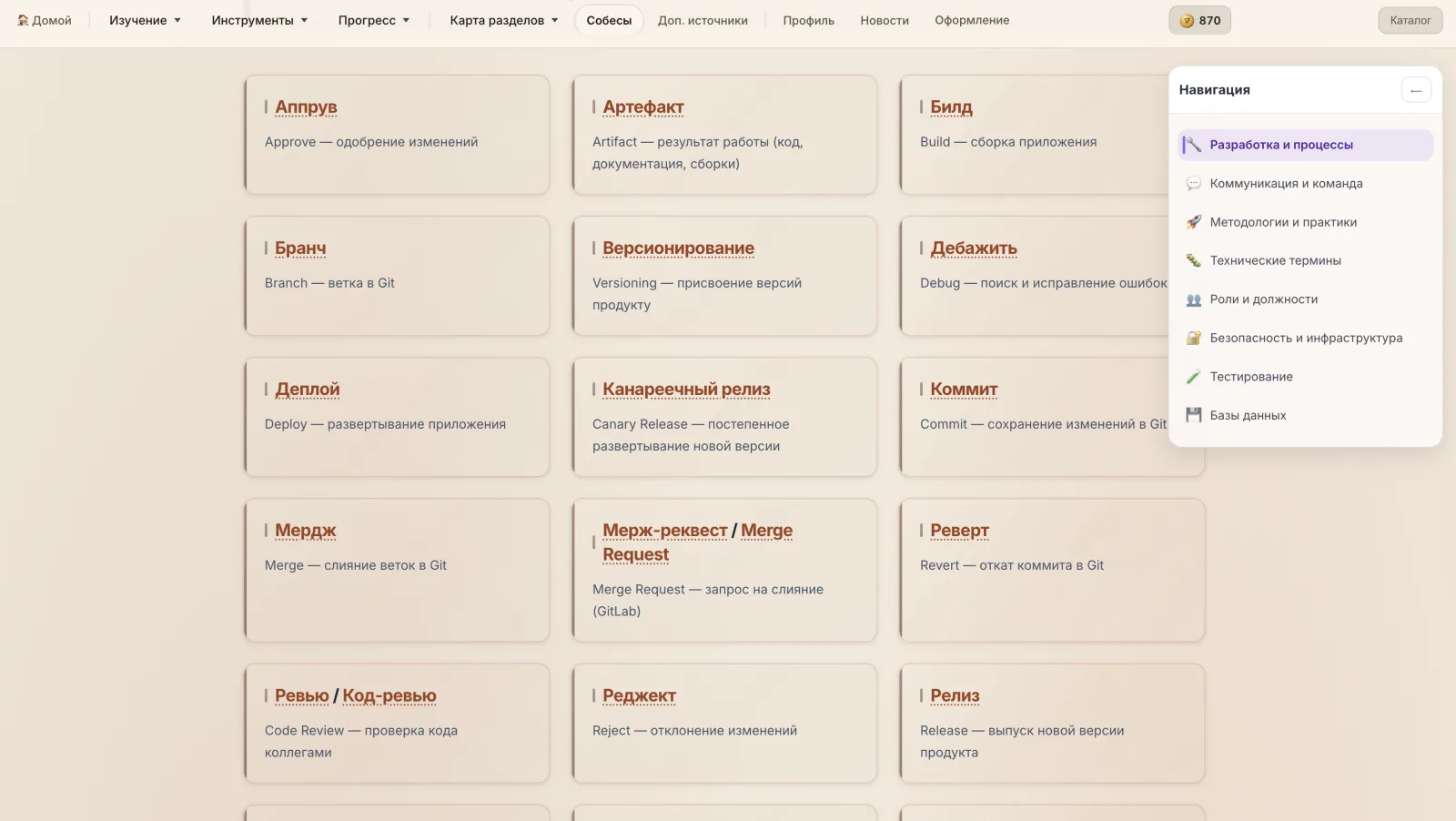Open the Инструменты dropdown menu
This screenshot has width=1456, height=821.
click(259, 20)
